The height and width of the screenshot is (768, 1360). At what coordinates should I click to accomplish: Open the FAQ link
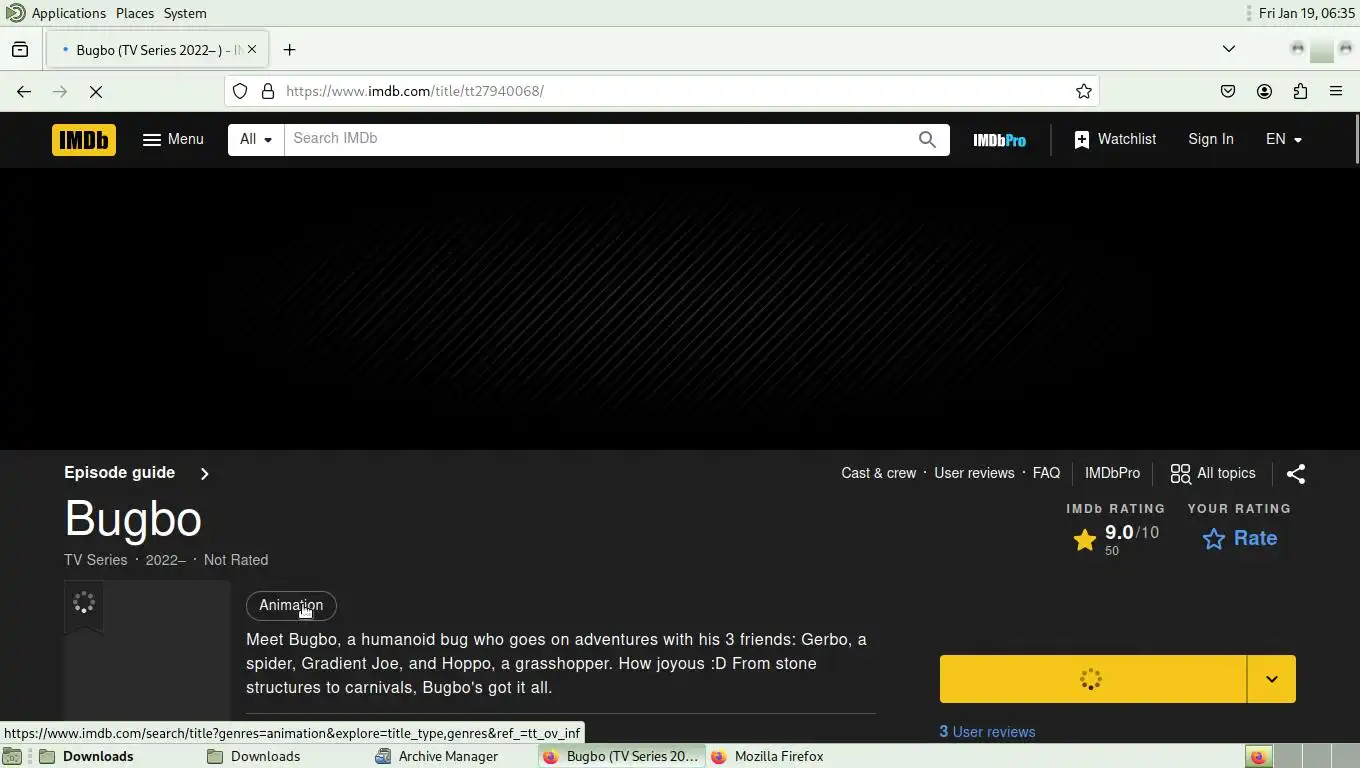tap(1046, 474)
